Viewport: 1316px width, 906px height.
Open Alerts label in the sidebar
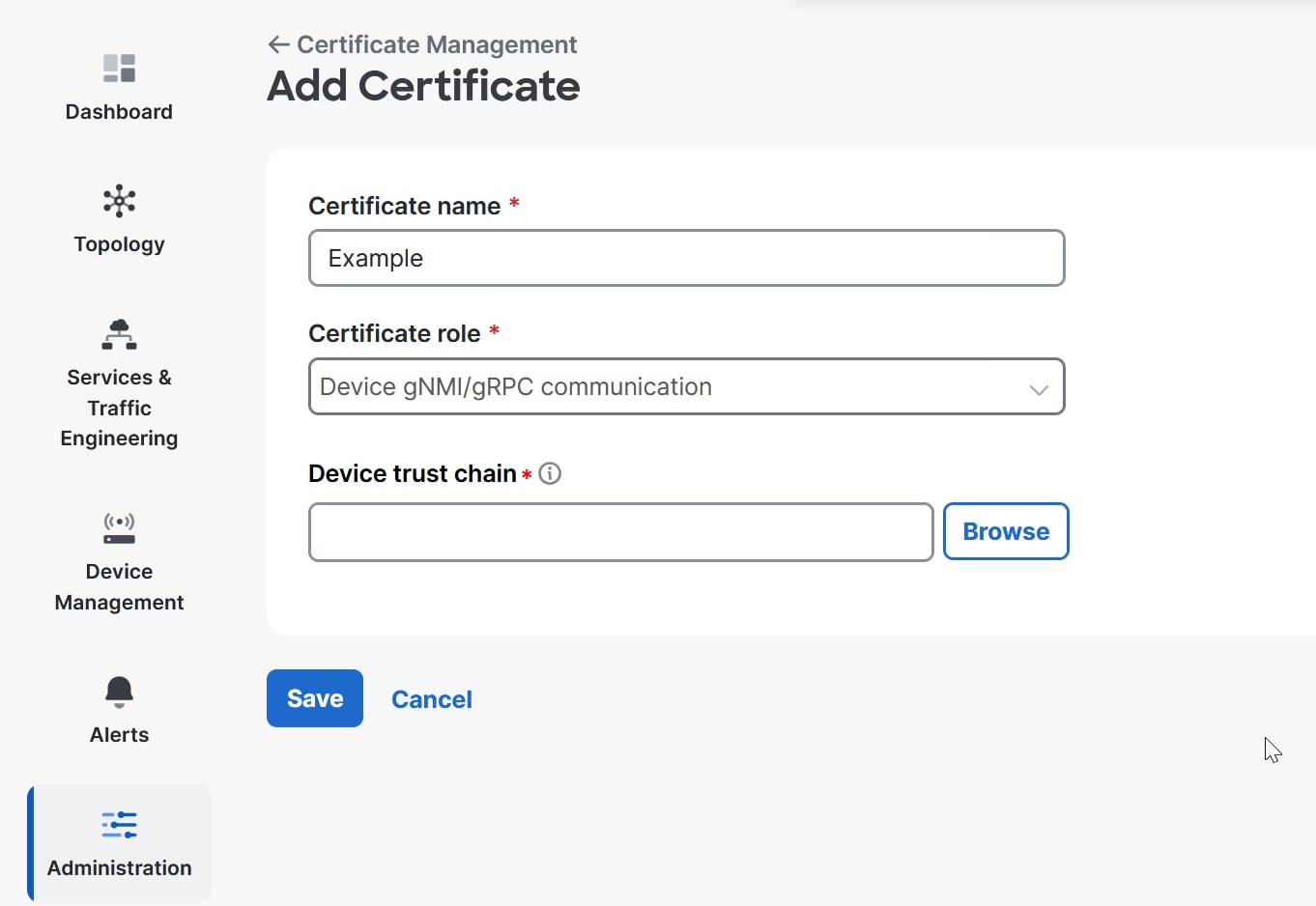(119, 735)
